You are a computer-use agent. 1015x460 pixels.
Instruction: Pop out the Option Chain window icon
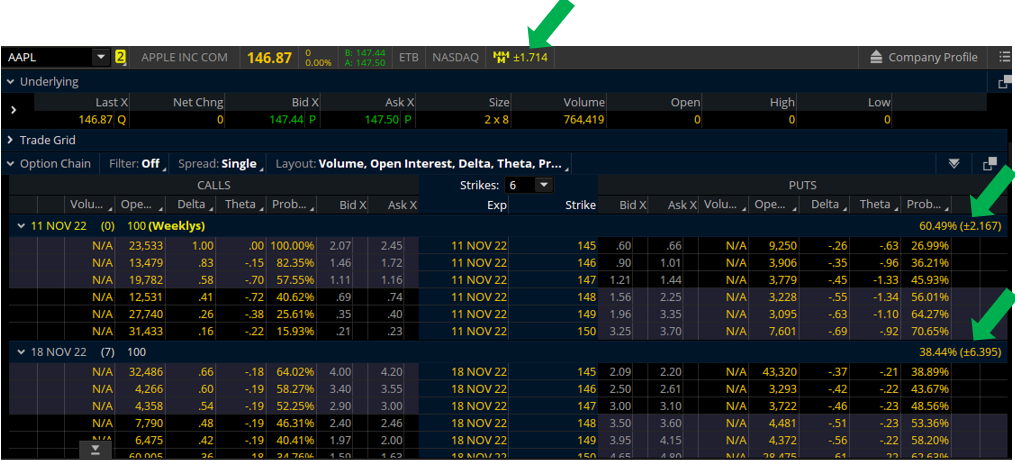pos(990,164)
